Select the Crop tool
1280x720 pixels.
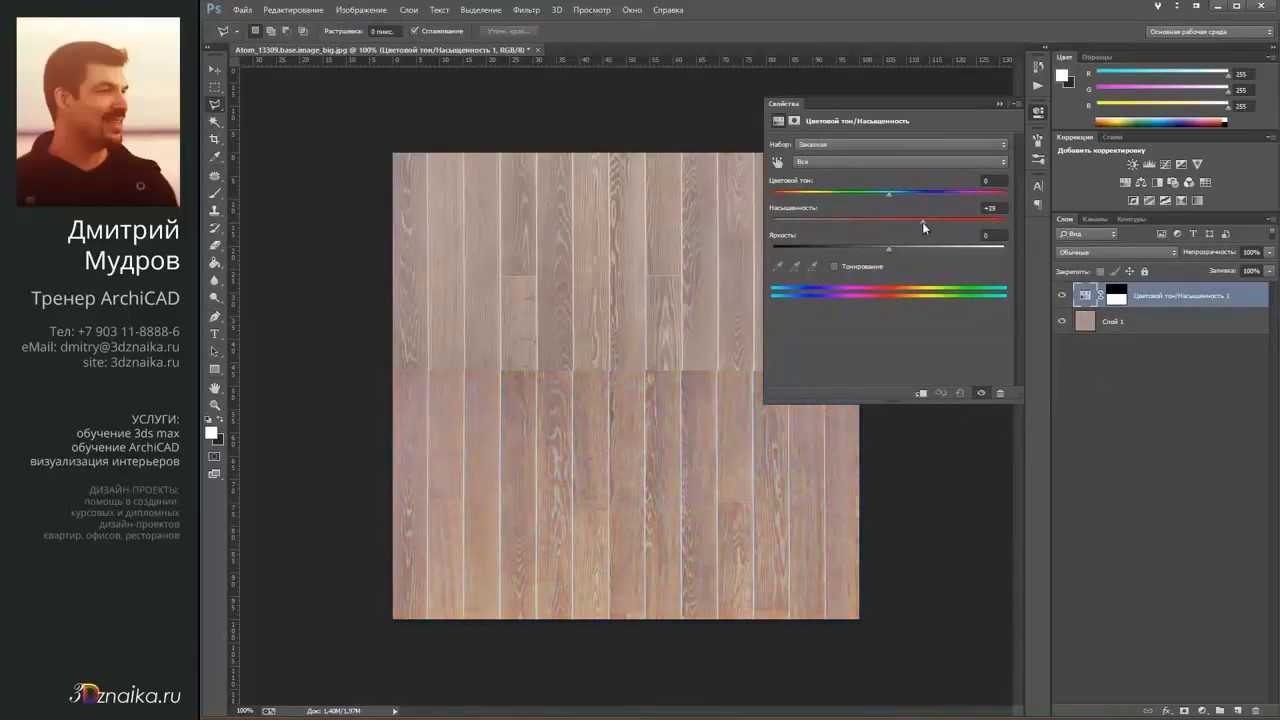point(215,139)
